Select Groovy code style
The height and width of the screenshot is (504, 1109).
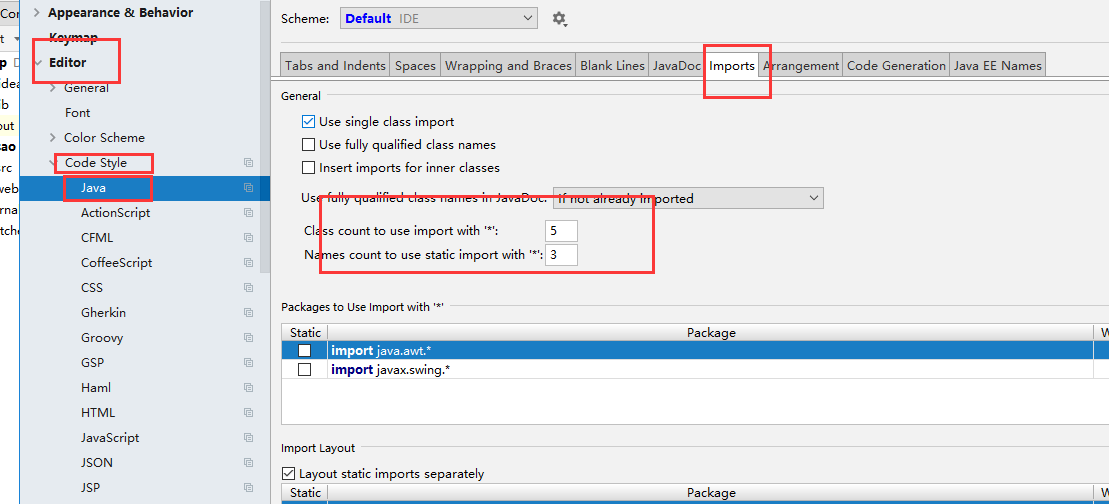click(102, 338)
